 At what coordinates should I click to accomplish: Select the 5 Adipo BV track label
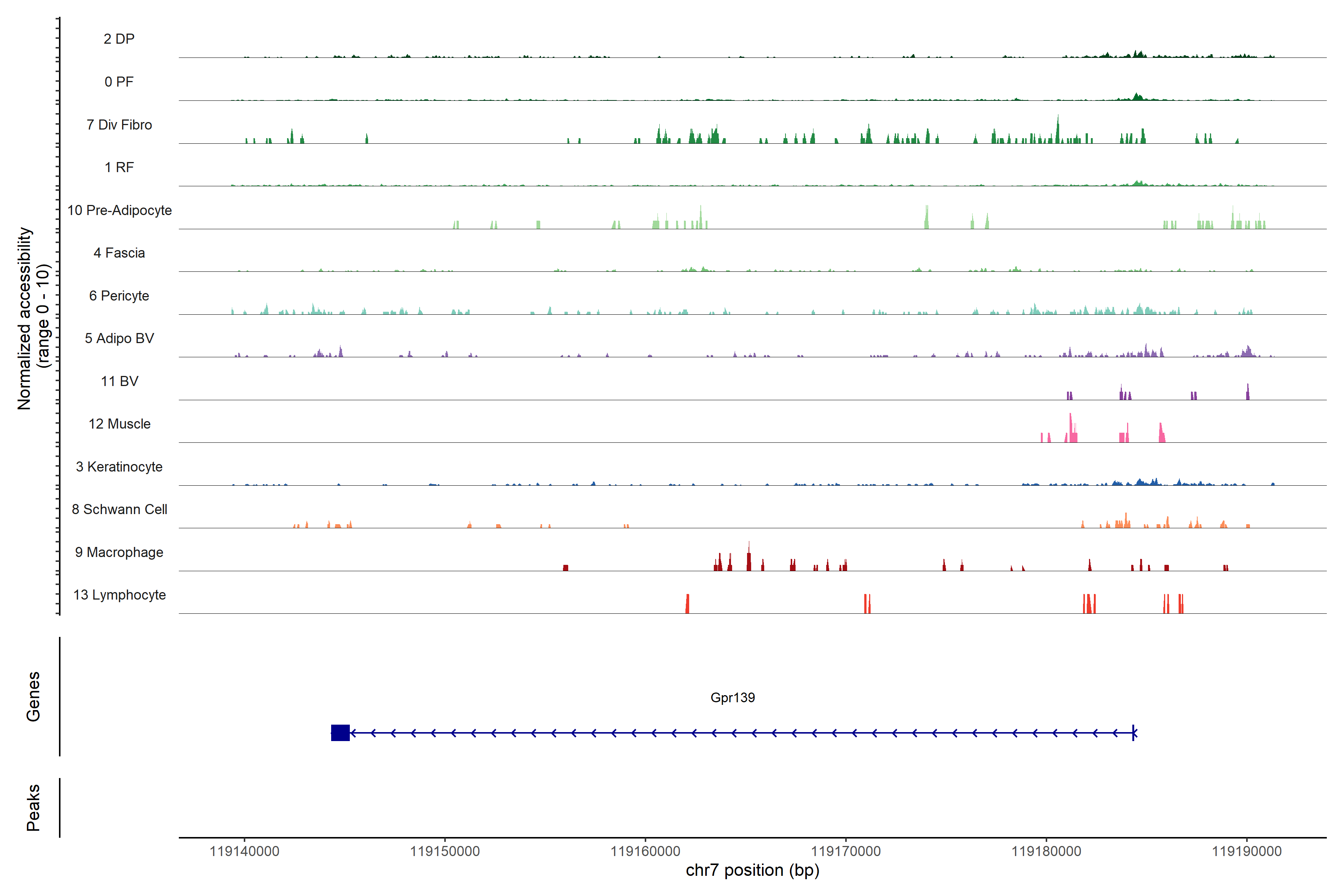(119, 338)
